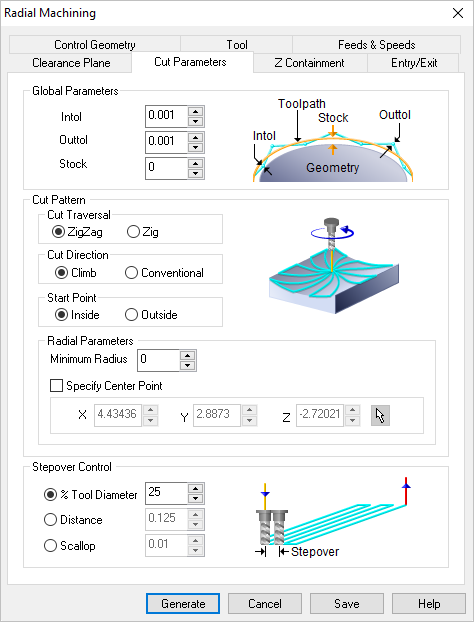Screen dimensions: 474x622
Task: Decrease Outtol value with down arrow
Action: [x=195, y=147]
